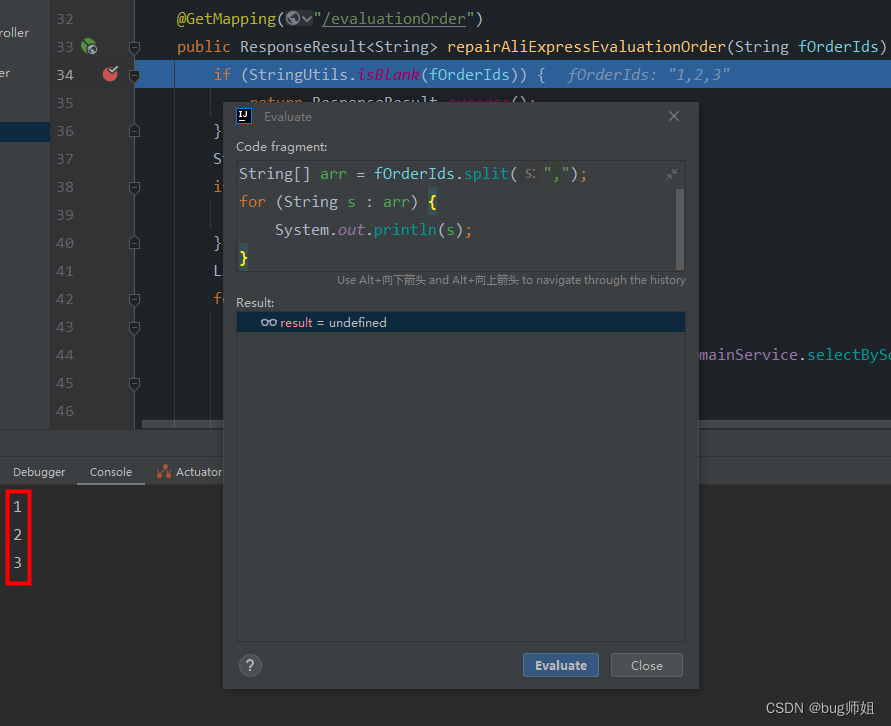The width and height of the screenshot is (891, 726).
Task: Expand the fold arrow beside line 38
Action: tap(133, 186)
